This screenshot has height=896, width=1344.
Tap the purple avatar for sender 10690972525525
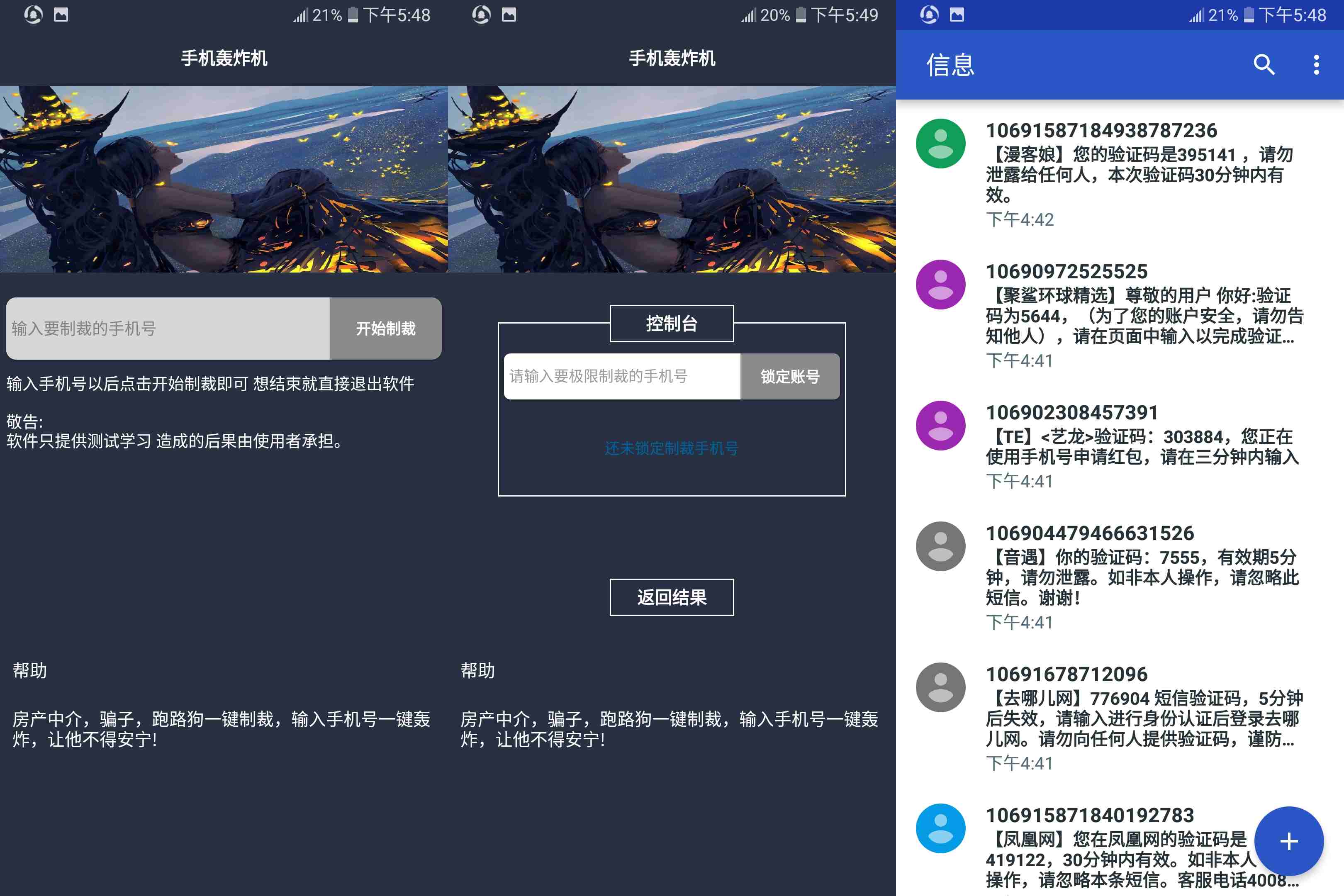pos(940,285)
